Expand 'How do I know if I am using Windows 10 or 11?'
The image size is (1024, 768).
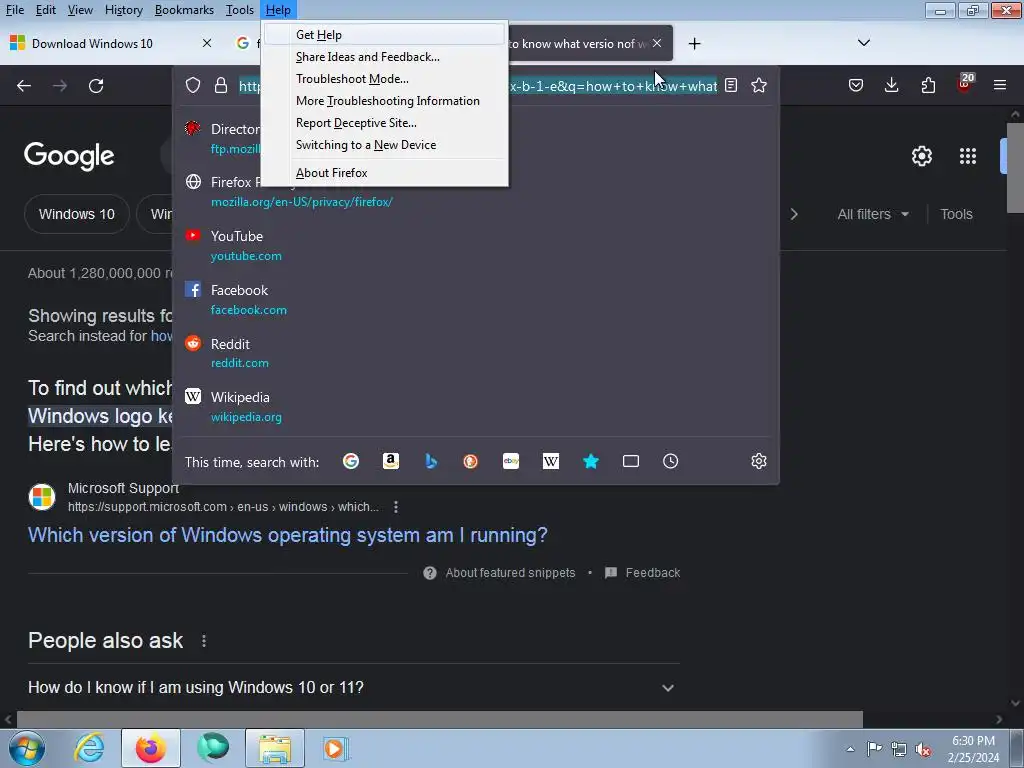(353, 688)
